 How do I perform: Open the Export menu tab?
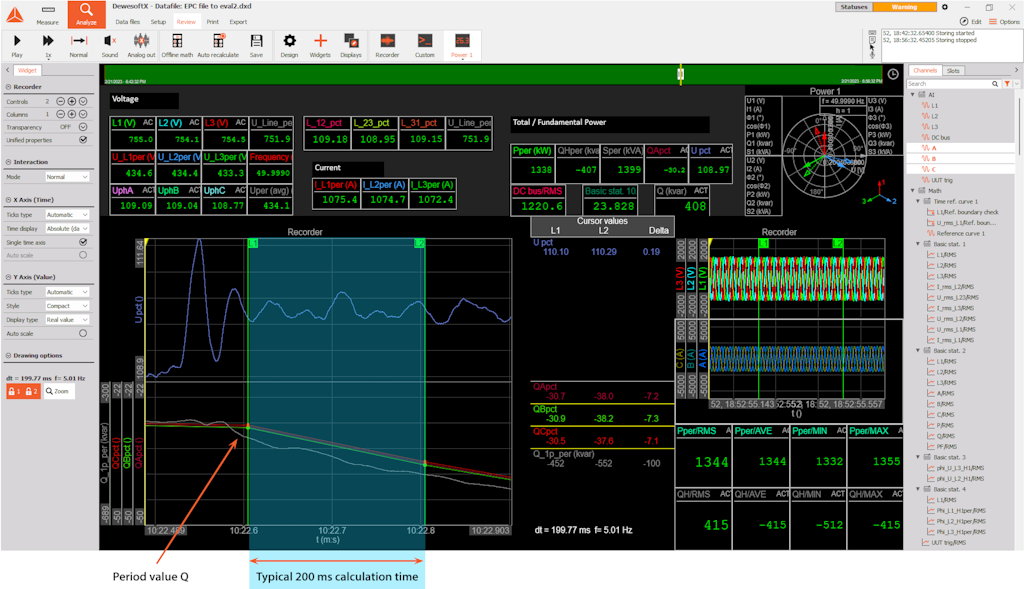[x=238, y=21]
